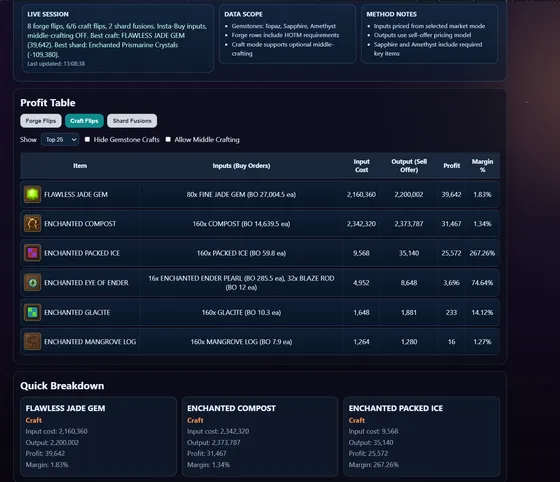Screen dimensions: 560x482
Task: Click Profit: 25,572 in Packed Ice card
Action: (368, 453)
